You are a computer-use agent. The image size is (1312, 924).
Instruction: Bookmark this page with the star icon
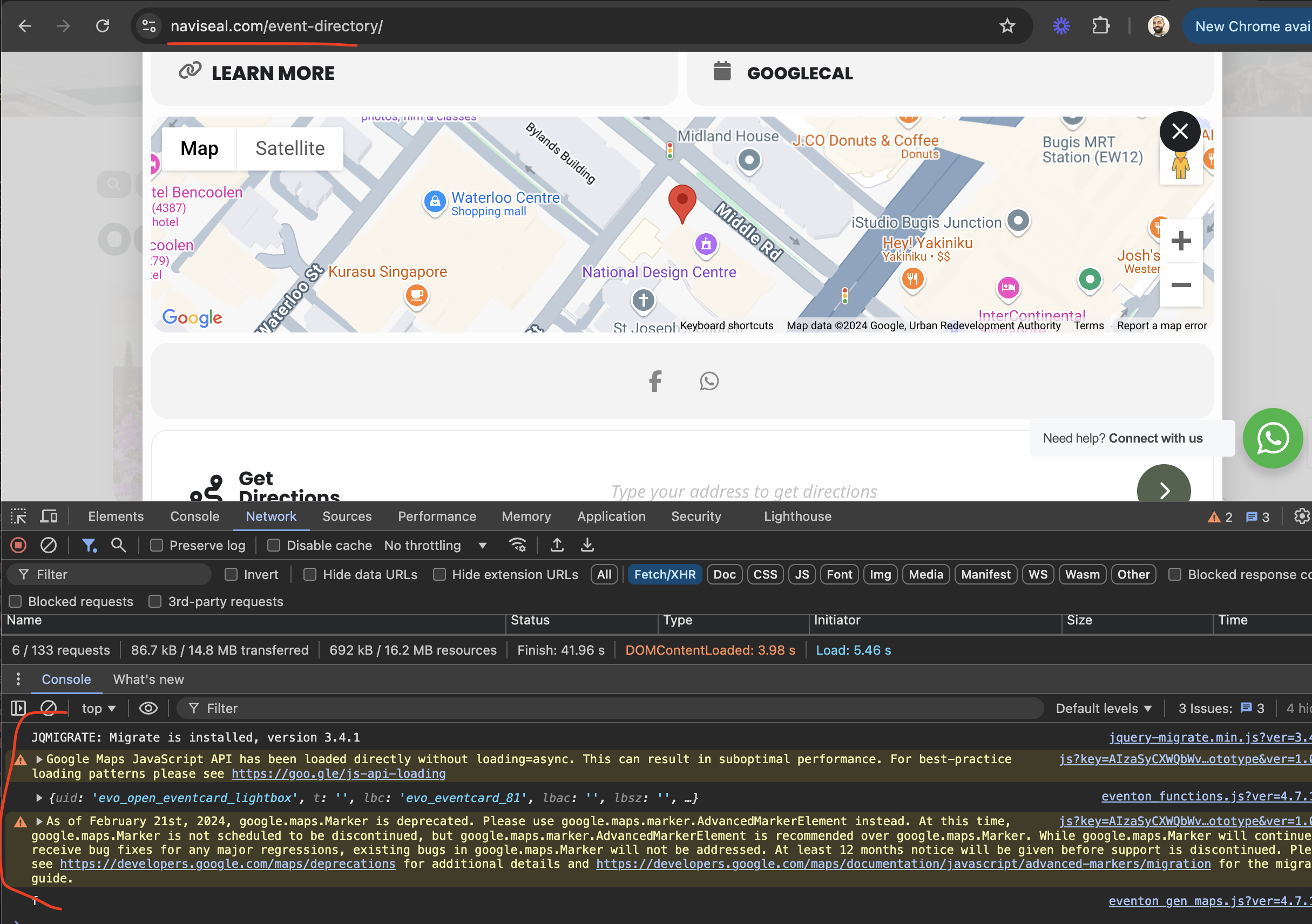(x=1007, y=26)
